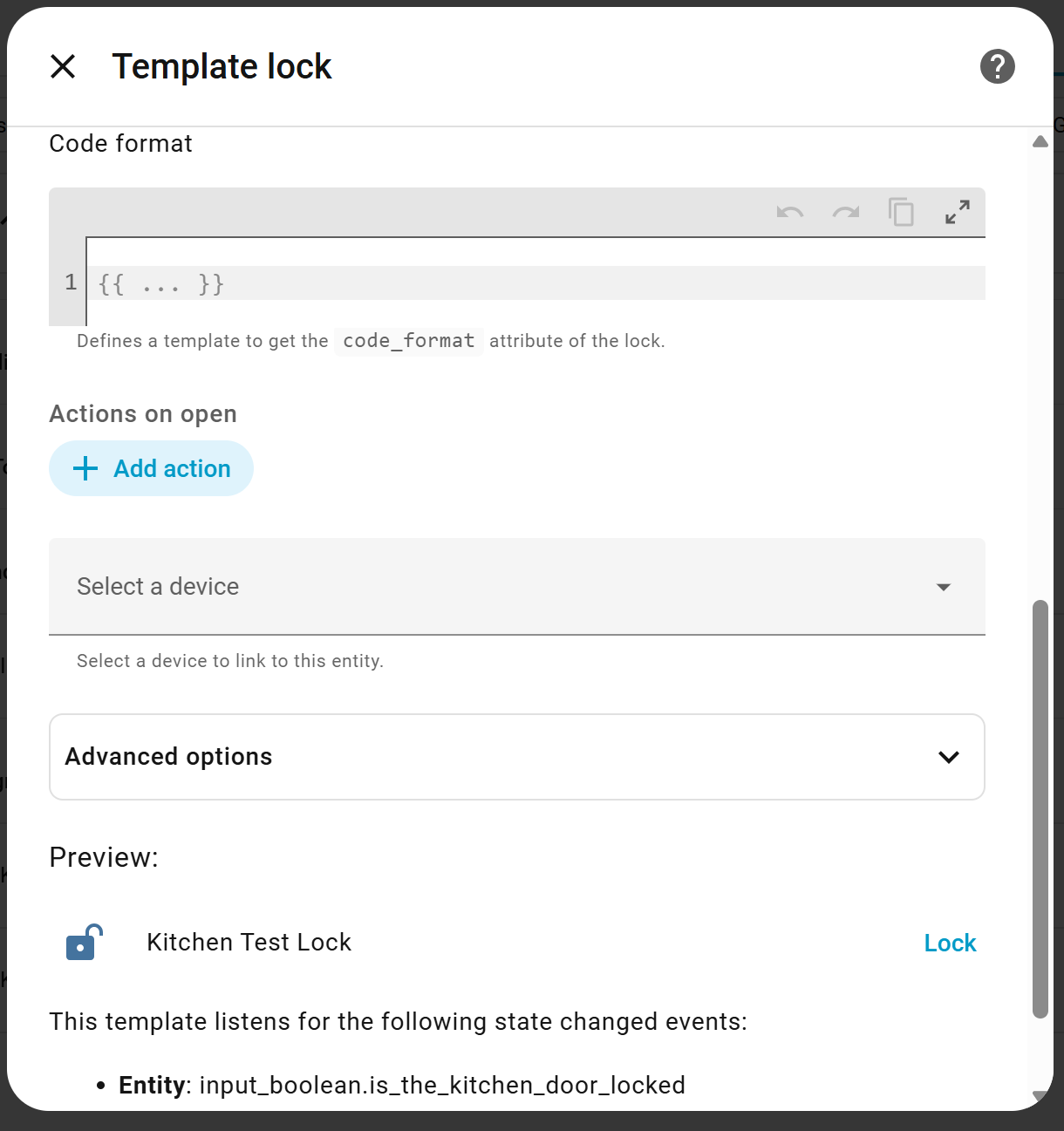Click the scroll down arrow
Image resolution: width=1064 pixels, height=1131 pixels.
[x=1040, y=1096]
